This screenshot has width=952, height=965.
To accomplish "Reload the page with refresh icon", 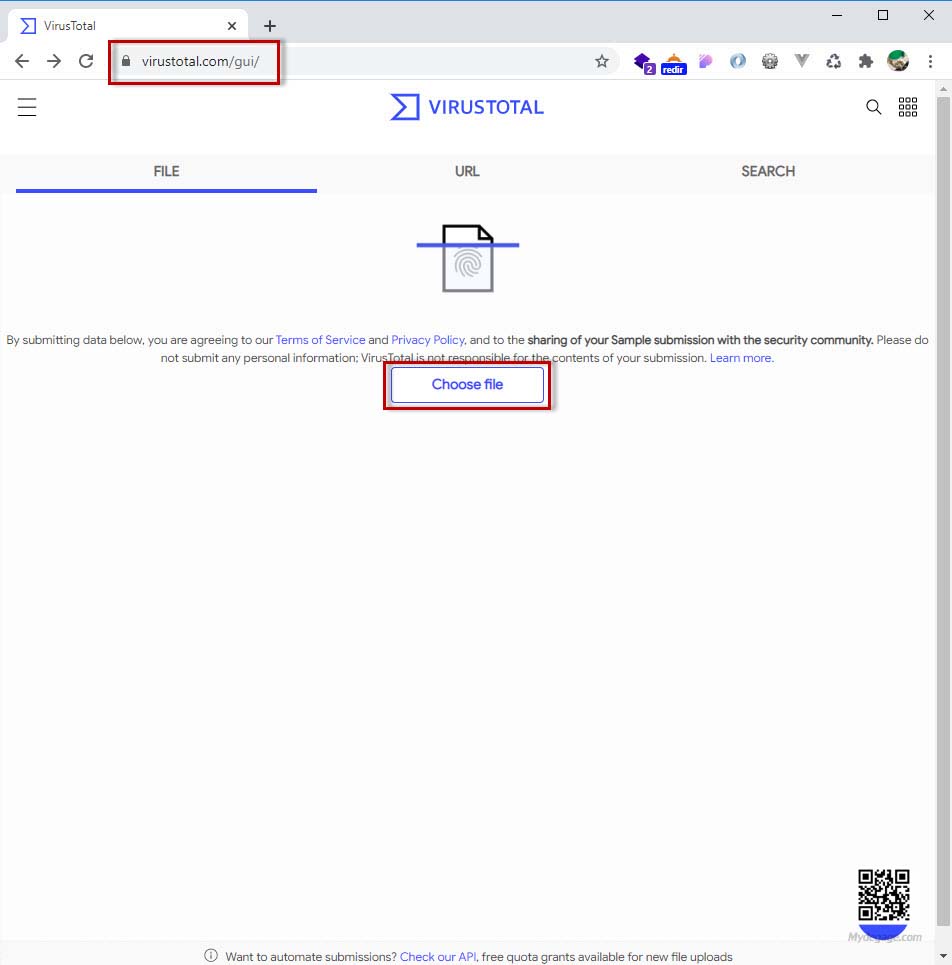I will pos(86,61).
